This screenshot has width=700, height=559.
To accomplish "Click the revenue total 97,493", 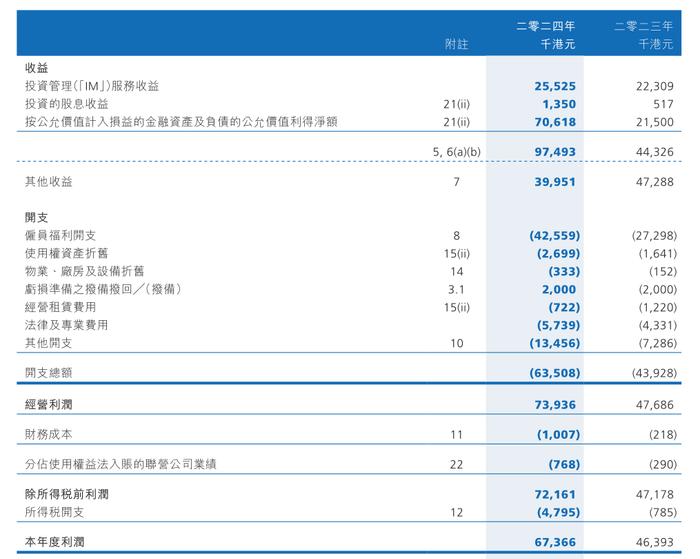I will [x=555, y=152].
